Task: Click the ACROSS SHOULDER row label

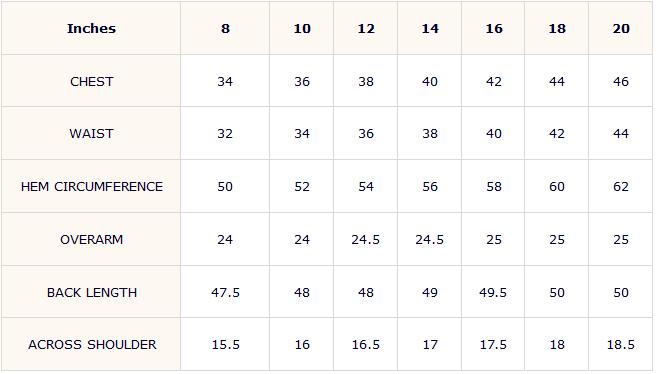Action: coord(92,345)
